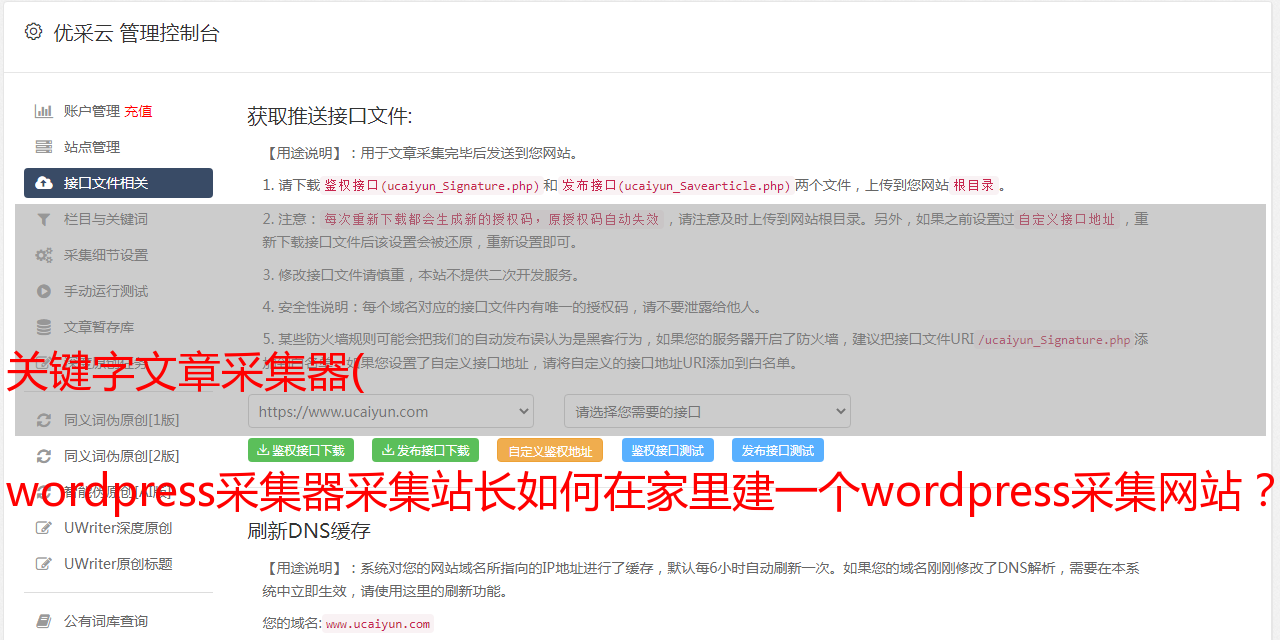
Task: Click the server icon for 站点管理
Action: pyautogui.click(x=44, y=147)
